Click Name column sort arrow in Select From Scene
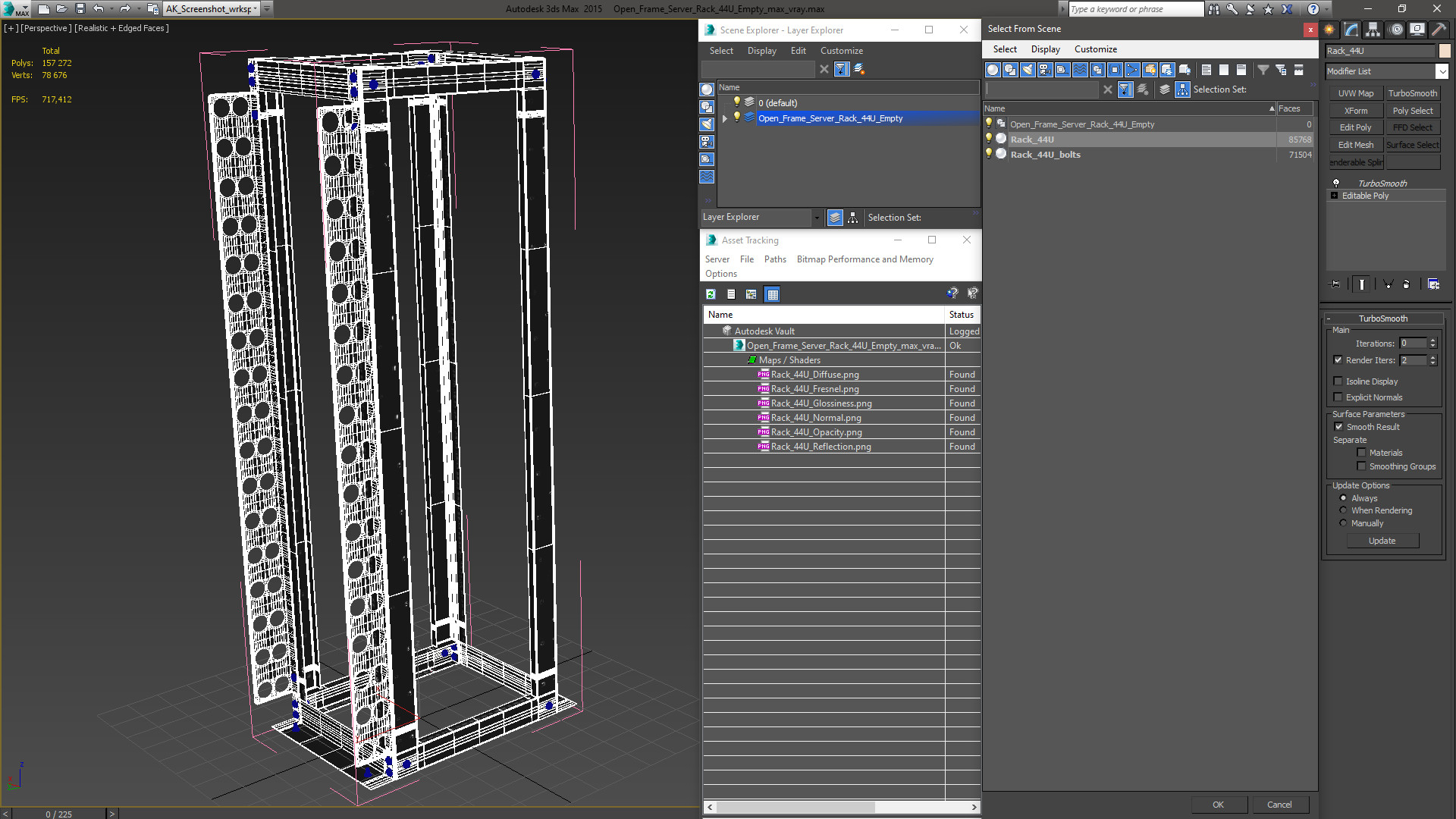The width and height of the screenshot is (1456, 819). click(1272, 108)
